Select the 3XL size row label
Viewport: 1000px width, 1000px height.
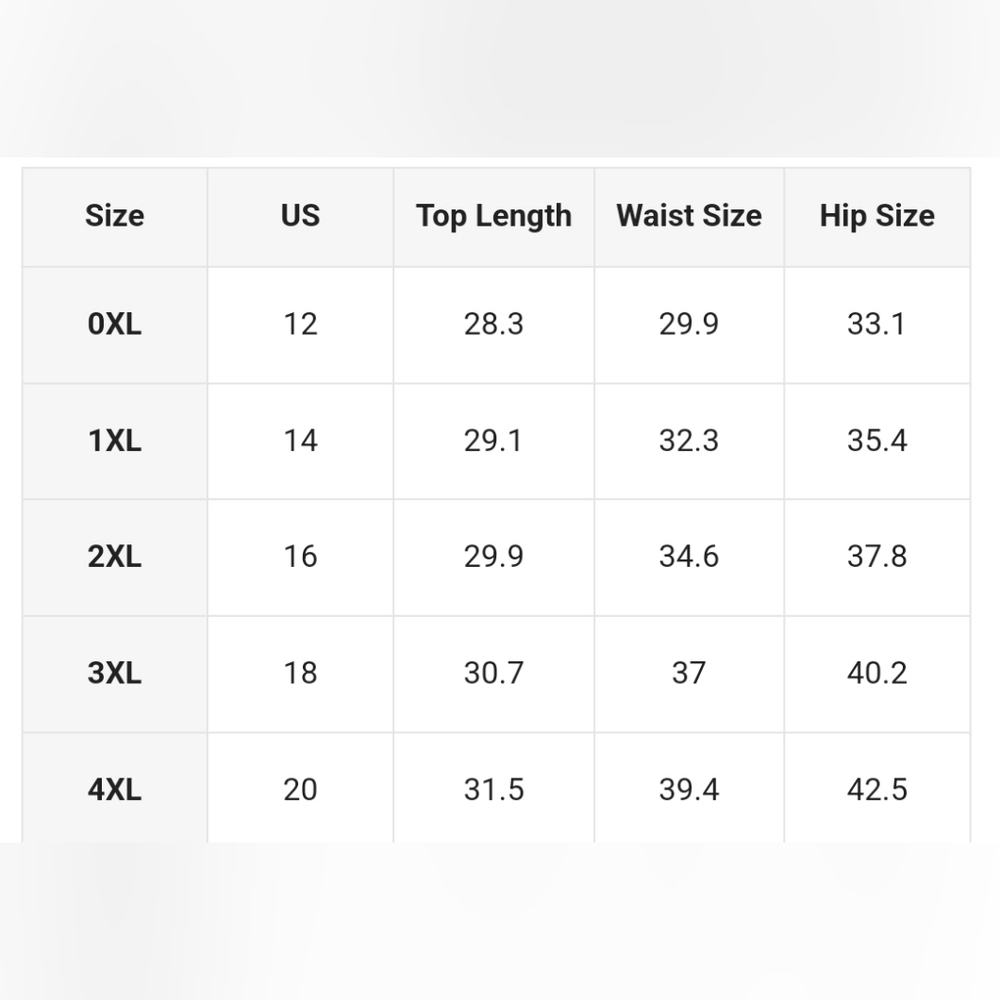(115, 674)
